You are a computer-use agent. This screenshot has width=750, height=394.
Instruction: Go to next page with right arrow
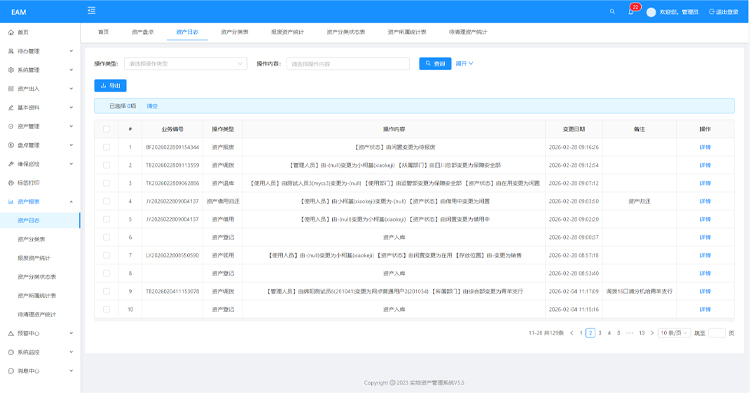(652, 333)
